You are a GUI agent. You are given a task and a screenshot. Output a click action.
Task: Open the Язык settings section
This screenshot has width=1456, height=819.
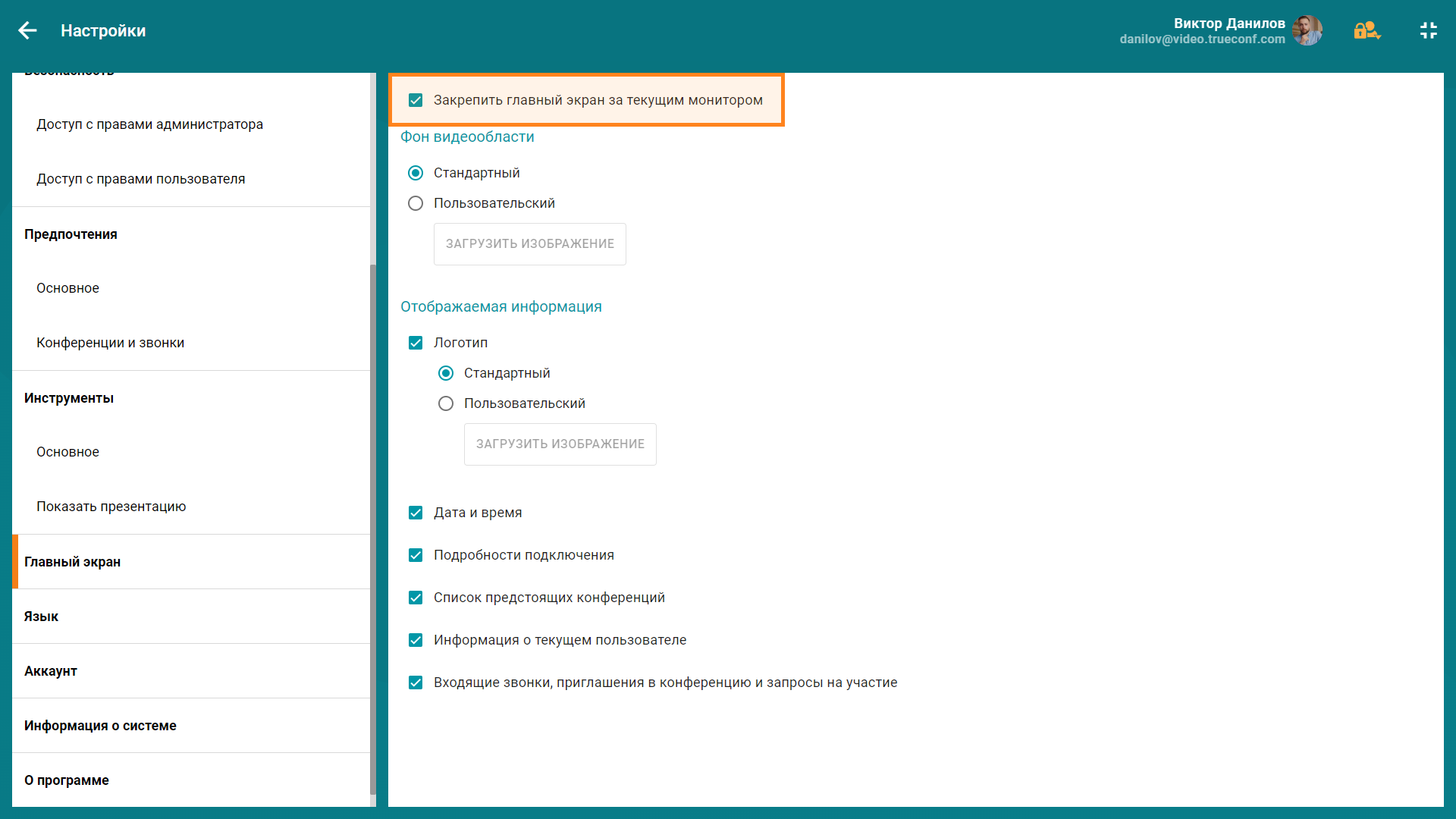191,617
